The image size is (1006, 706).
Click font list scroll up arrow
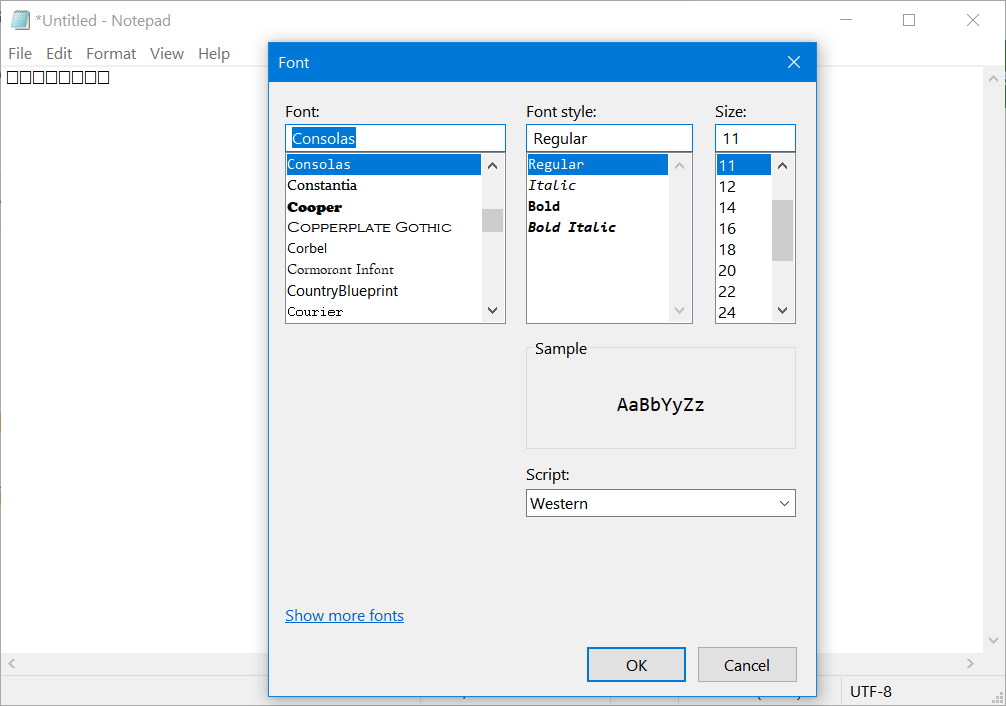[x=492, y=166]
